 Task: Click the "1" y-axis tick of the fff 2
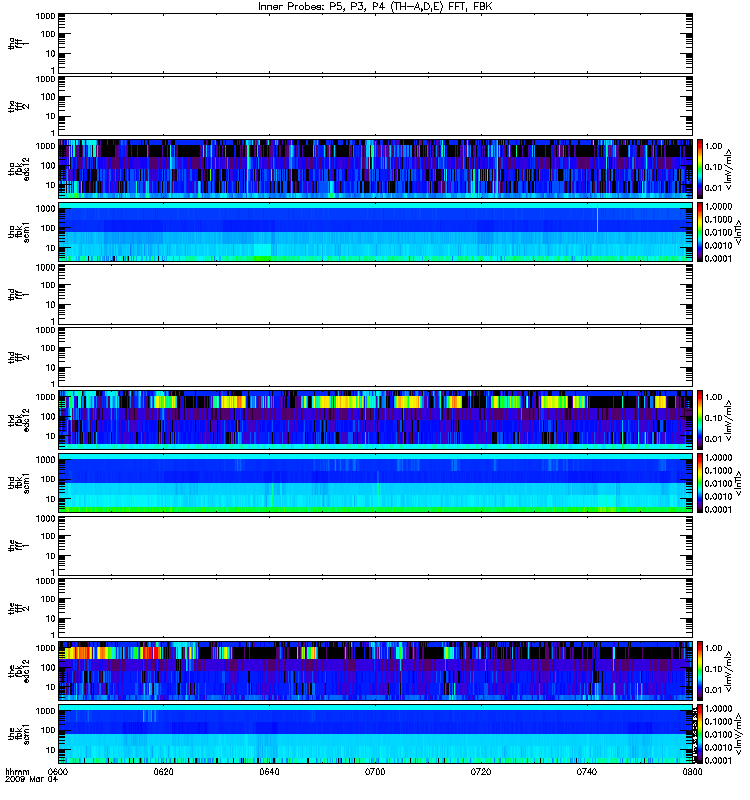point(53,635)
